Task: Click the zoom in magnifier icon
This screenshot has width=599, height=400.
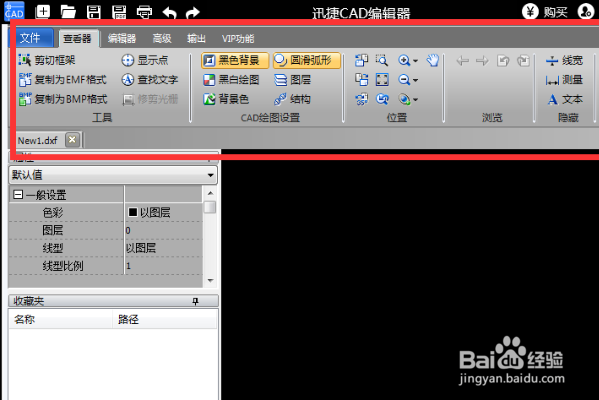Action: (x=404, y=60)
